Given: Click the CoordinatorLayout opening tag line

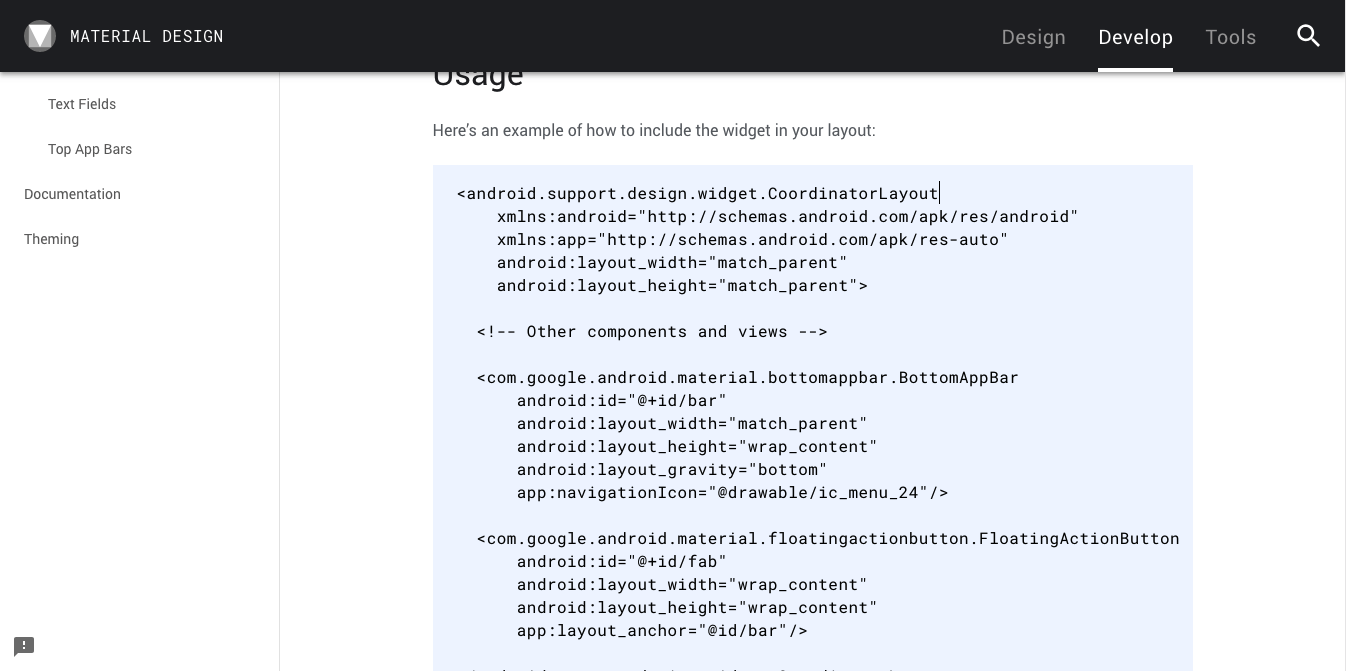Looking at the screenshot, I should [x=697, y=193].
